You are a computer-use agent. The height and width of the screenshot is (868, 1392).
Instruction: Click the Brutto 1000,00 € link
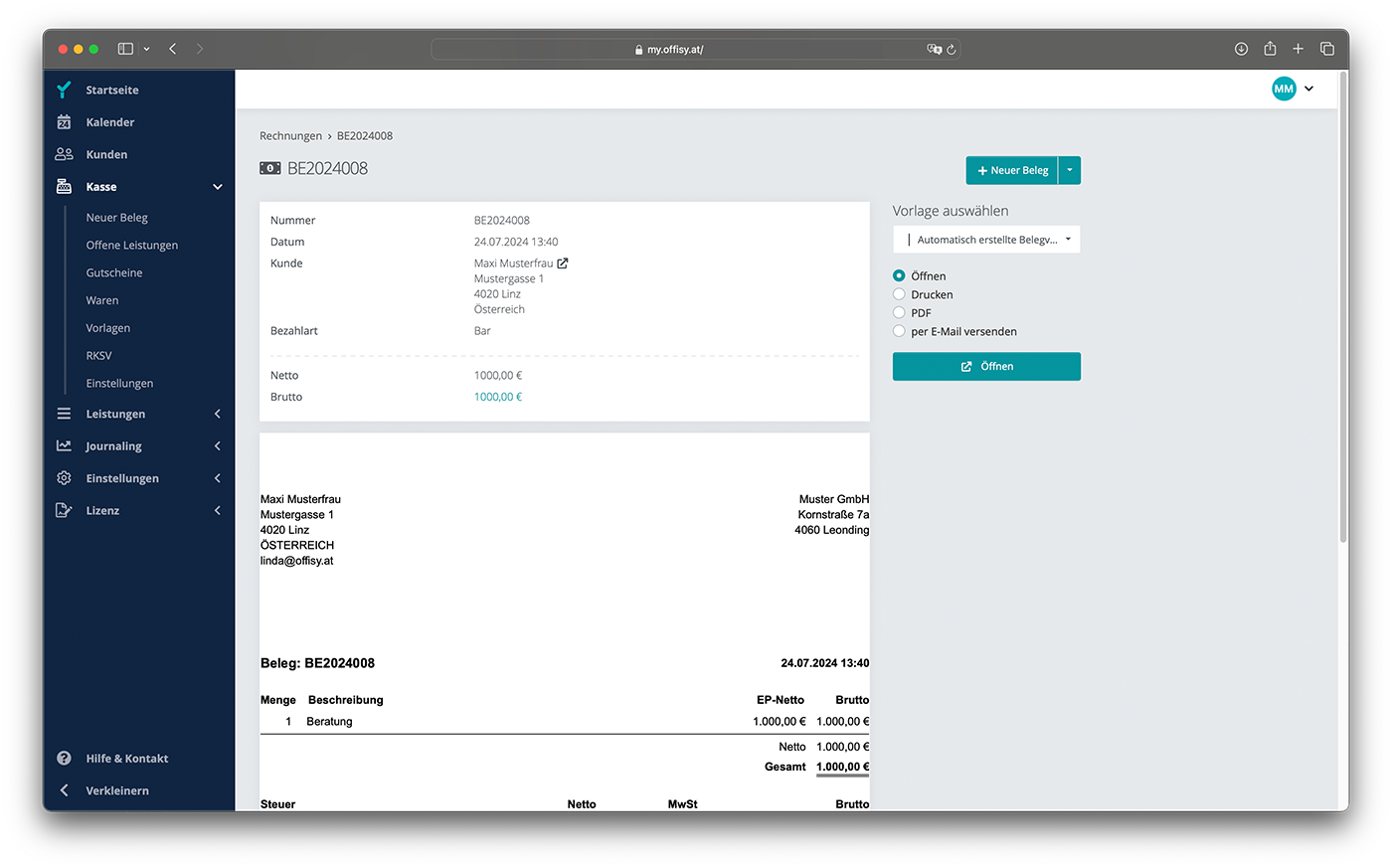point(498,397)
